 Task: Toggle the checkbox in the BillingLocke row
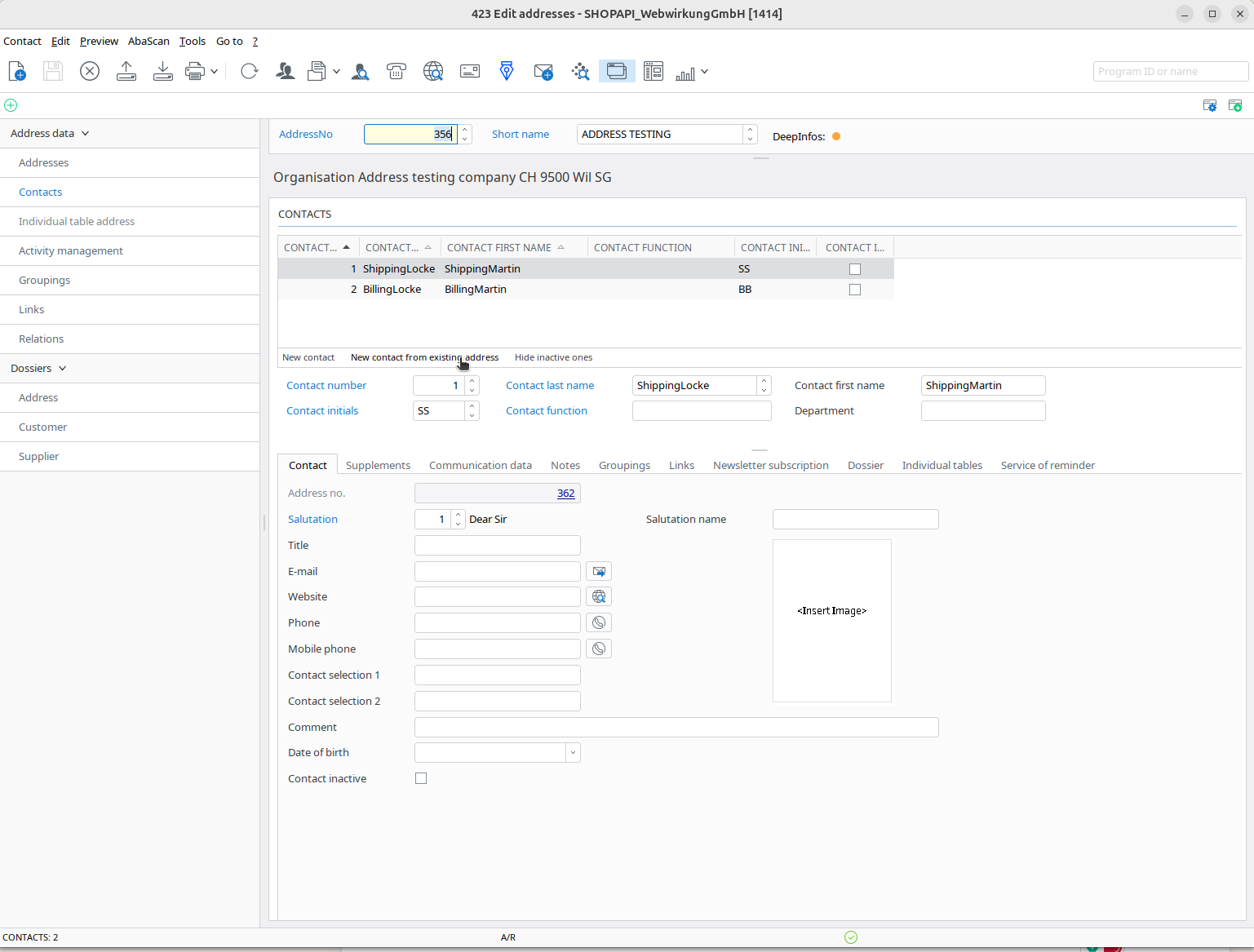(855, 290)
